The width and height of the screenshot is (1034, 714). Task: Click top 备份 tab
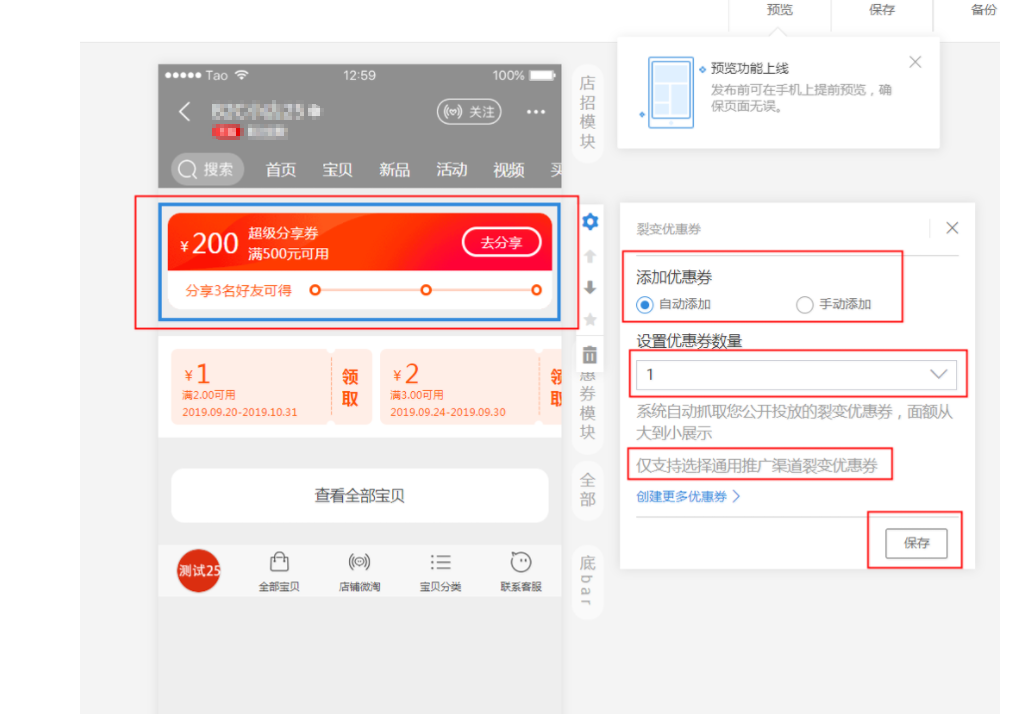(983, 10)
